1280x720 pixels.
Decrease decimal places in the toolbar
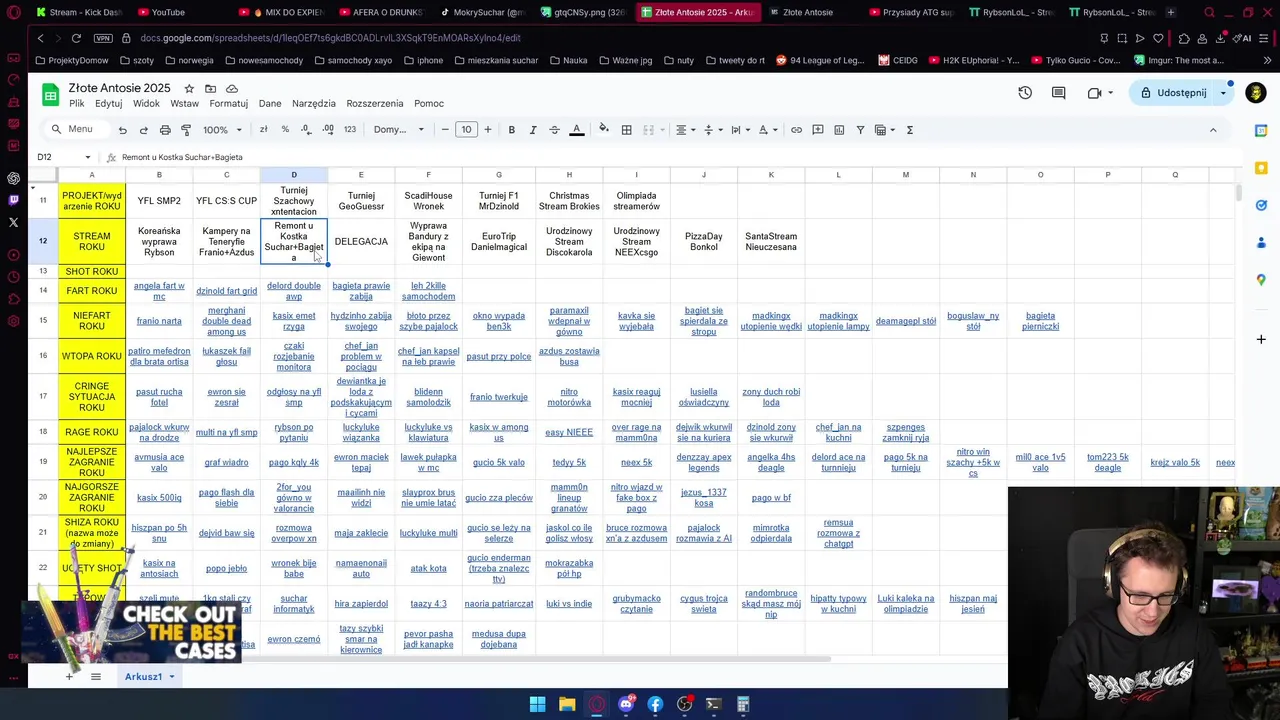(x=306, y=130)
